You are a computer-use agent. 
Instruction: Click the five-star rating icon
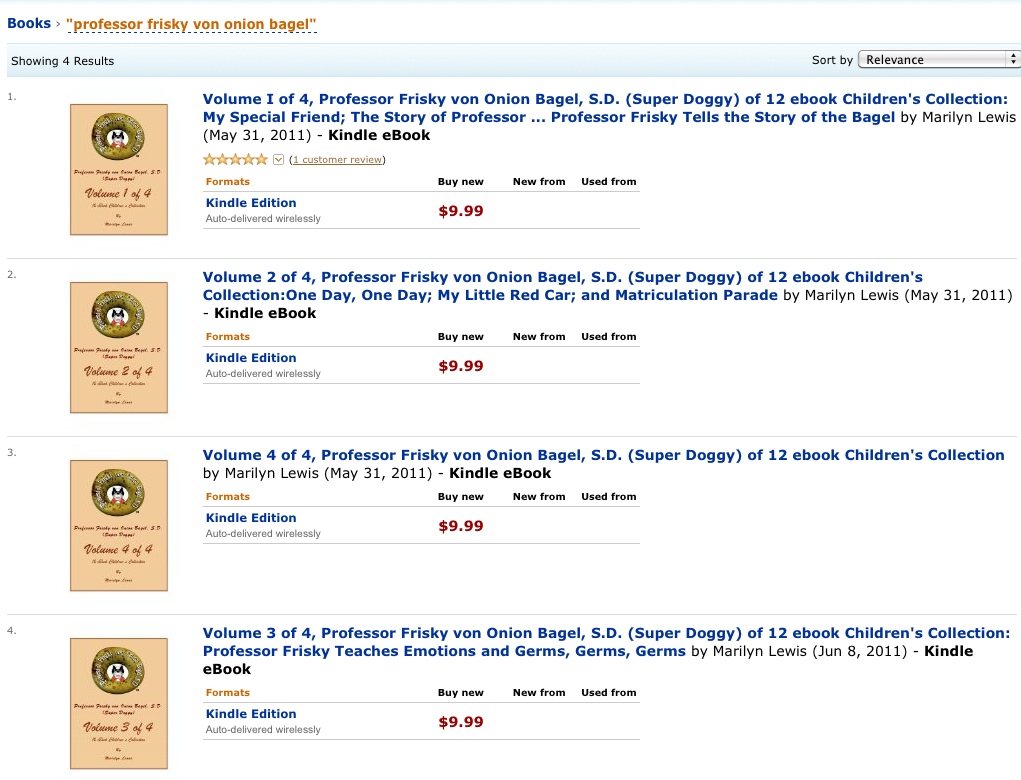point(235,160)
